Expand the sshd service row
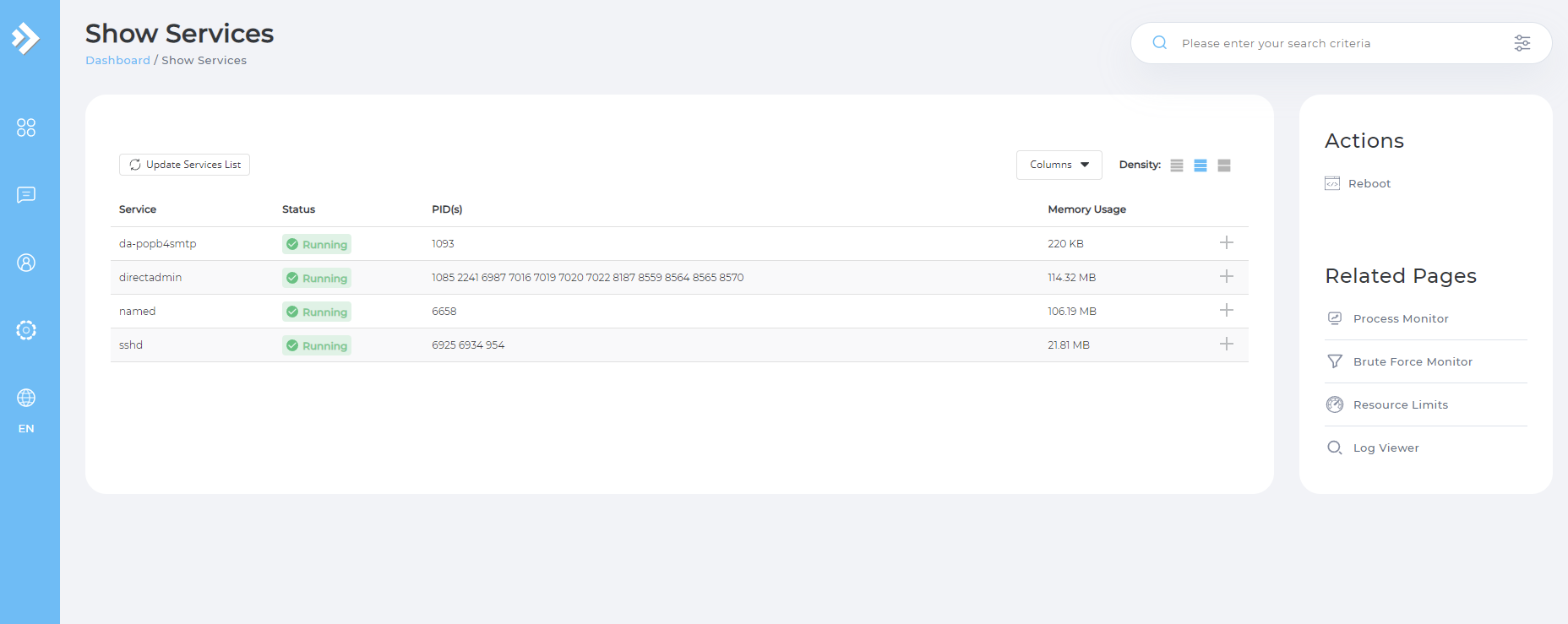Screen dimensions: 1568x624 click(1227, 345)
